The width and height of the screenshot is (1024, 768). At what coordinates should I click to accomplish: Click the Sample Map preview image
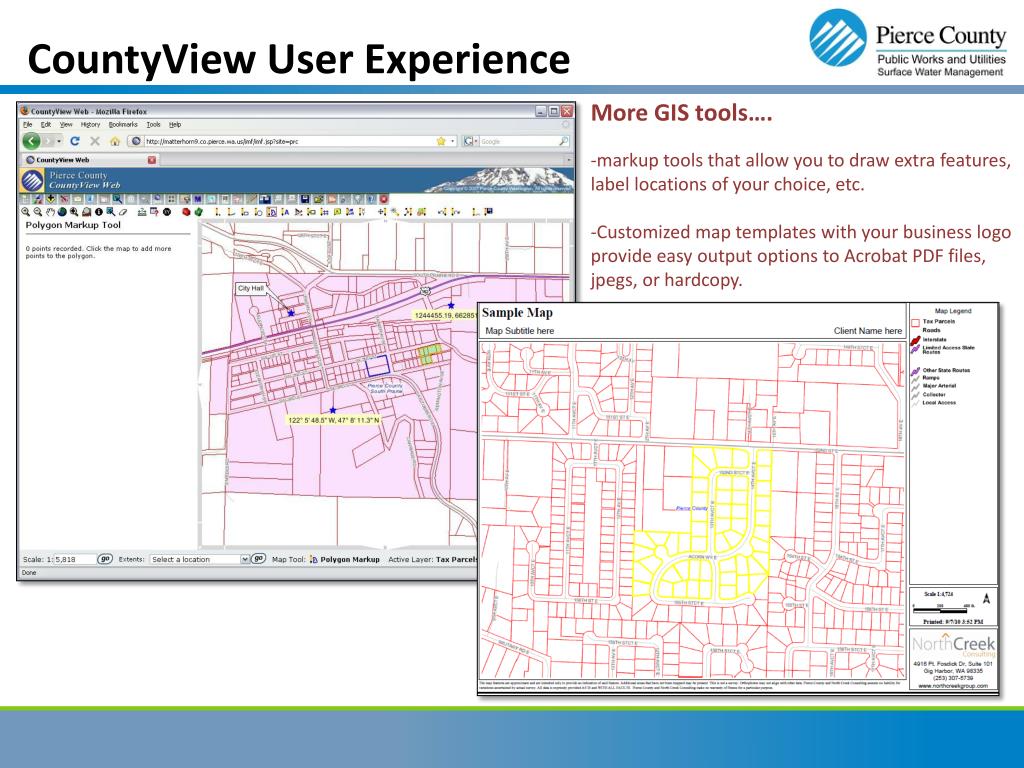738,499
